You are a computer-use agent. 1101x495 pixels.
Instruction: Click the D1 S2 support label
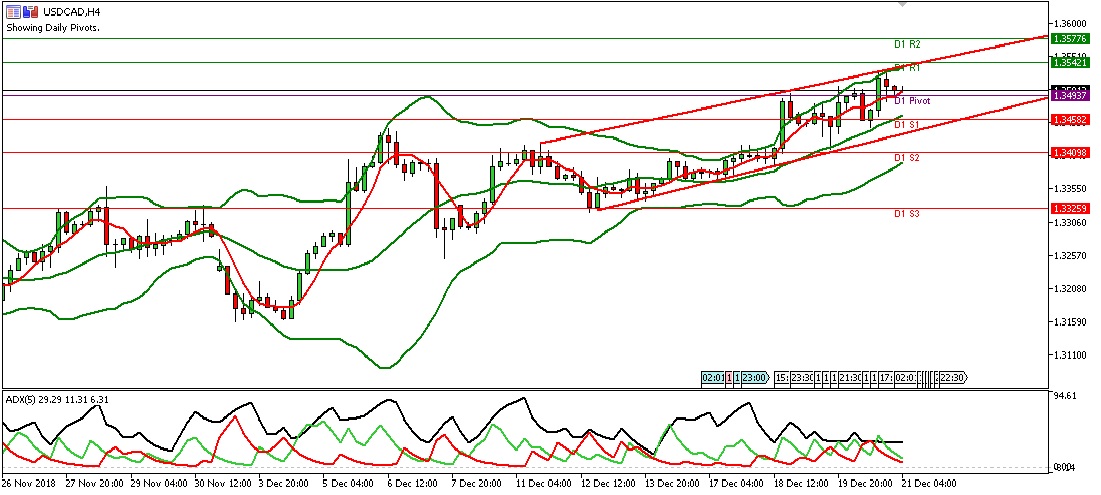907,158
